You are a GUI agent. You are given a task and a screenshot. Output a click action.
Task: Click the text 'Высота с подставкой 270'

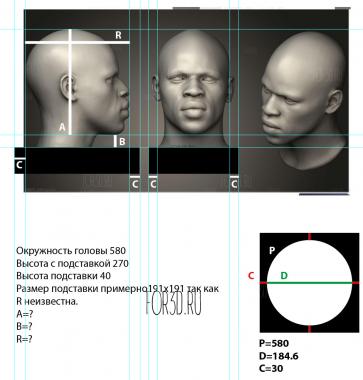point(72,263)
